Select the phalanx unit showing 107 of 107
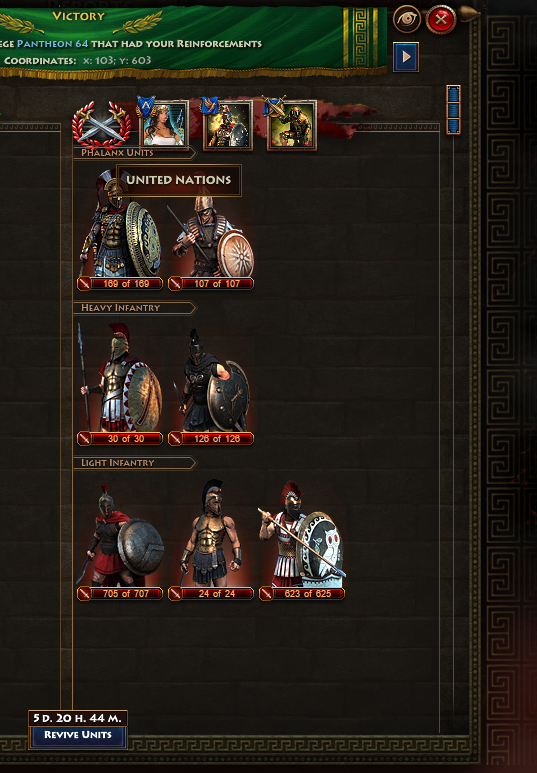The height and width of the screenshot is (773, 537). tap(211, 242)
